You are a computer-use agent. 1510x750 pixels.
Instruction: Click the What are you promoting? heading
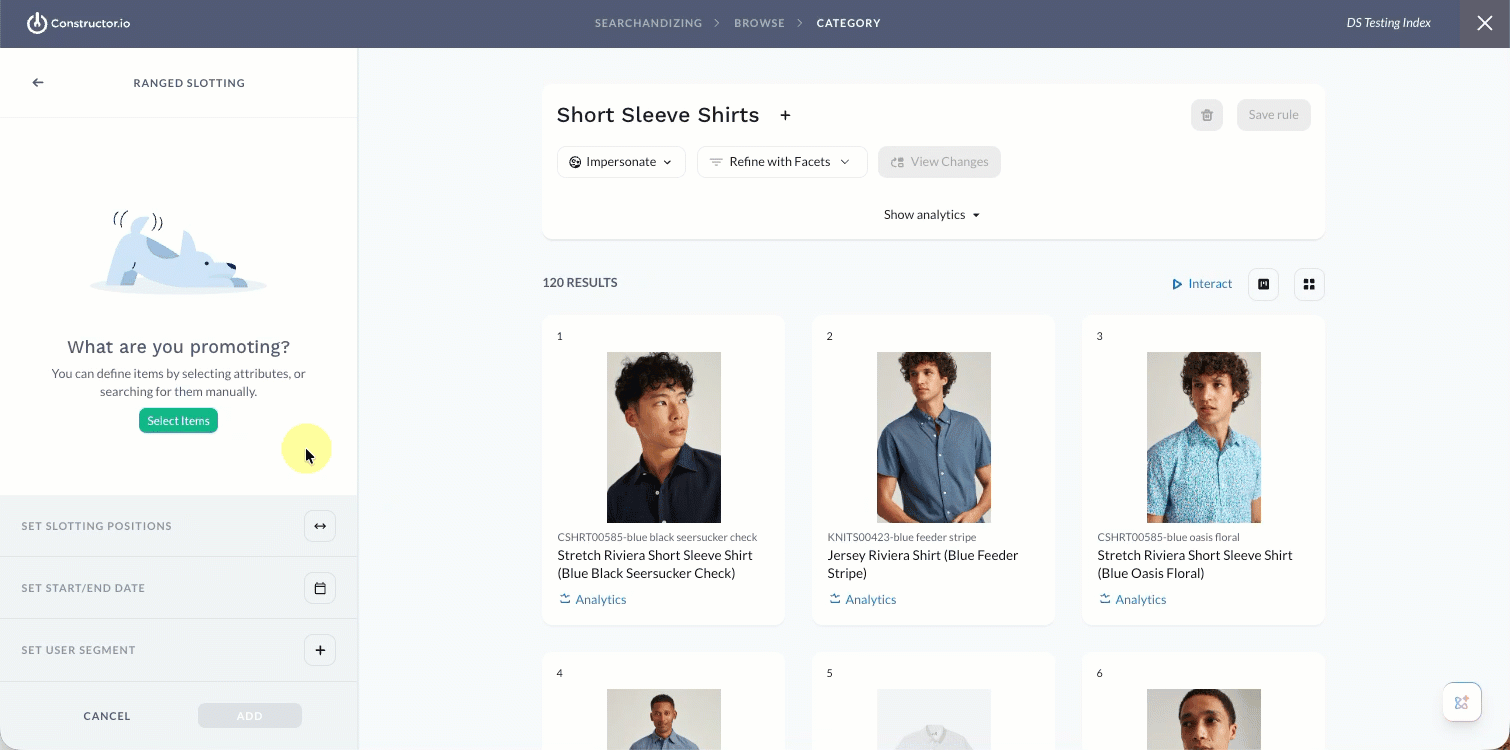coord(178,347)
